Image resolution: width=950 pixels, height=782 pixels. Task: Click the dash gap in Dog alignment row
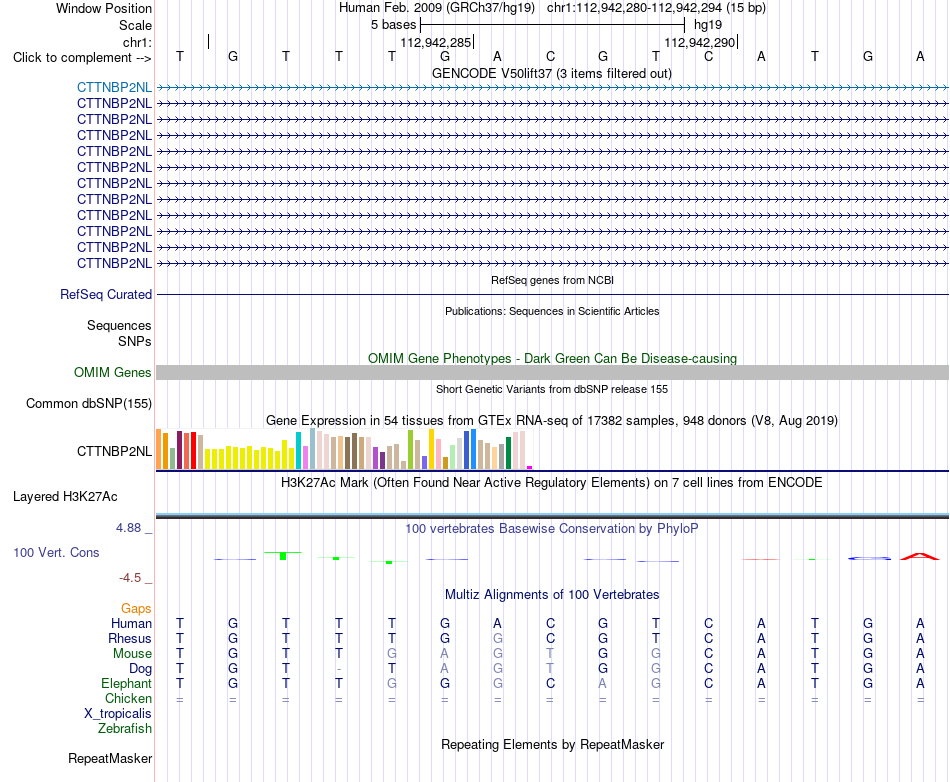[339, 669]
